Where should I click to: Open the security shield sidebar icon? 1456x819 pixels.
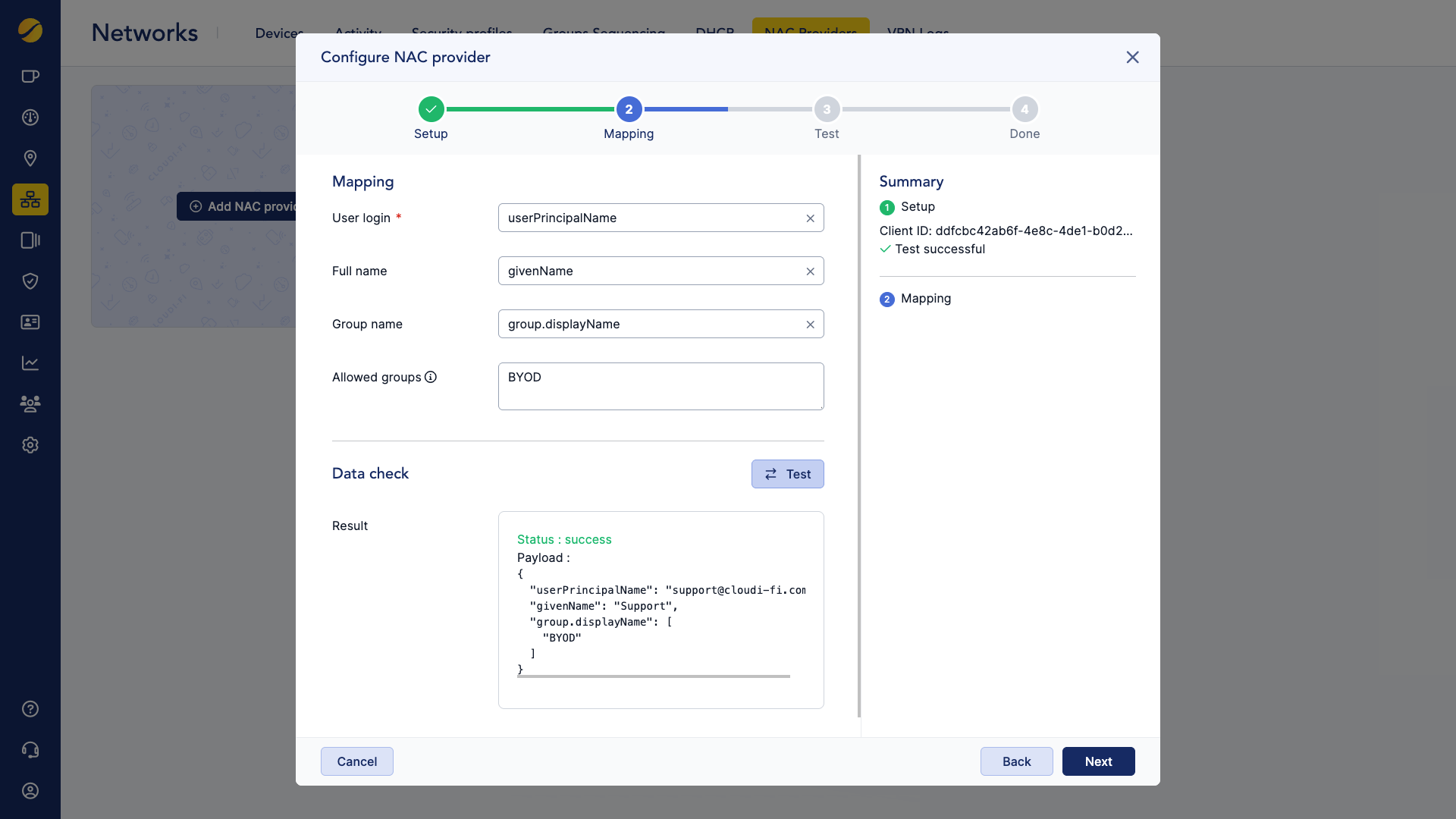tap(30, 281)
